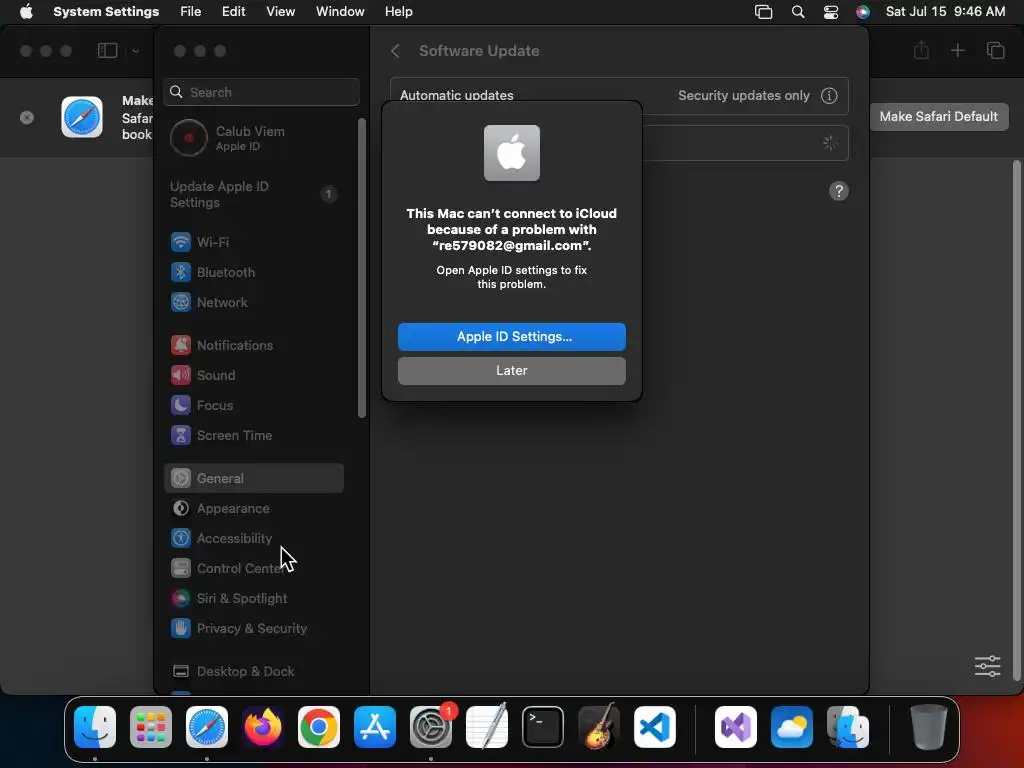Open Focus settings
The width and height of the screenshot is (1024, 768).
click(x=255, y=405)
